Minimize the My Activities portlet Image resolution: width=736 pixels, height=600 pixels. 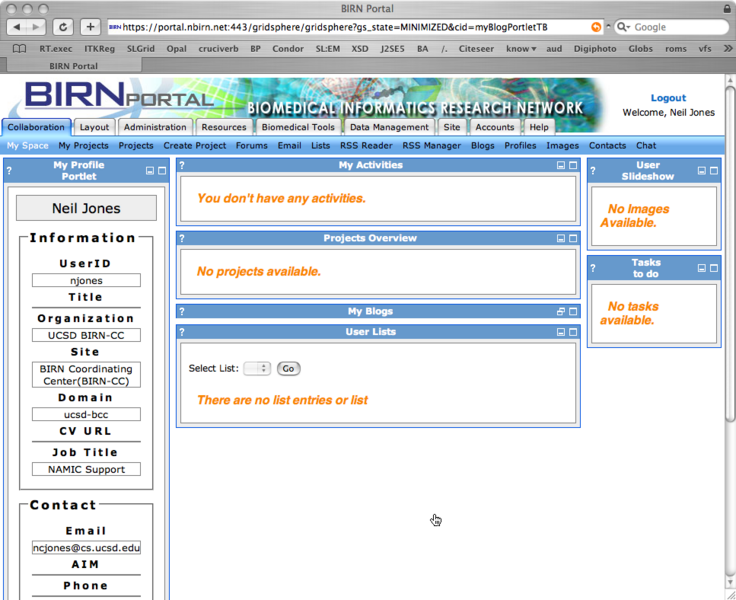click(x=561, y=166)
